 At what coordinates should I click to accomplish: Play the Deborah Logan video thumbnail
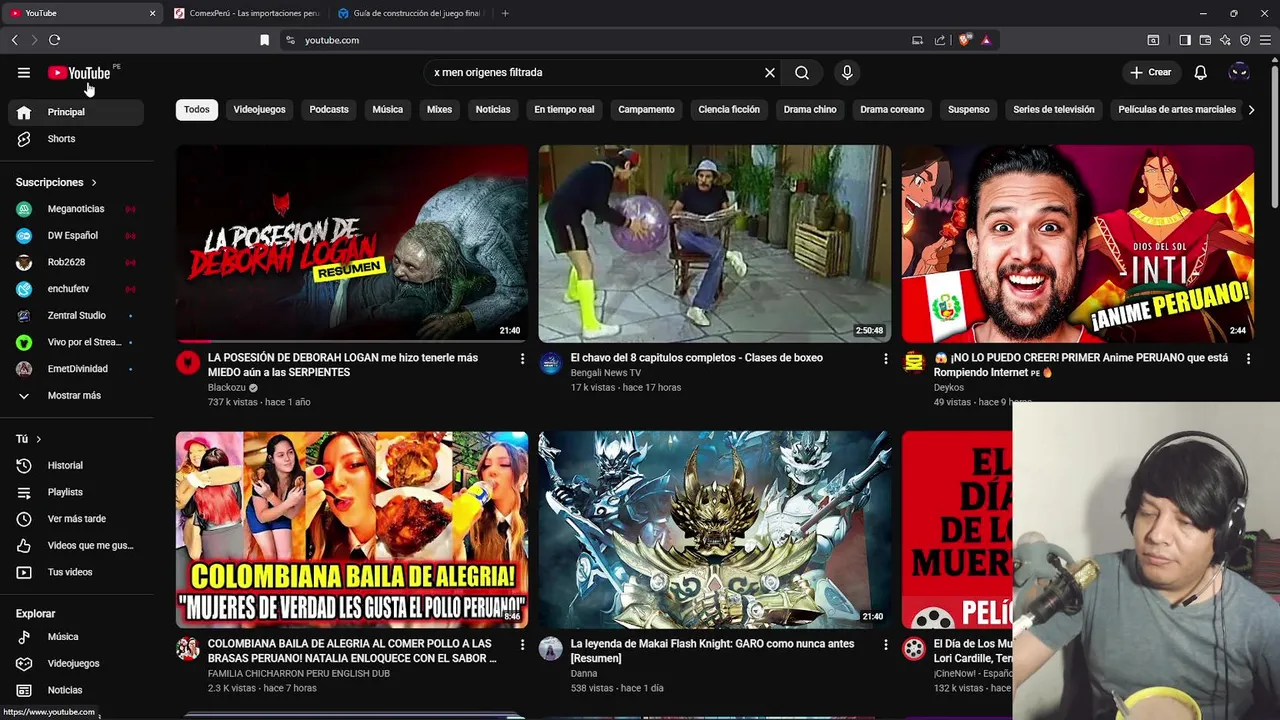pos(352,244)
